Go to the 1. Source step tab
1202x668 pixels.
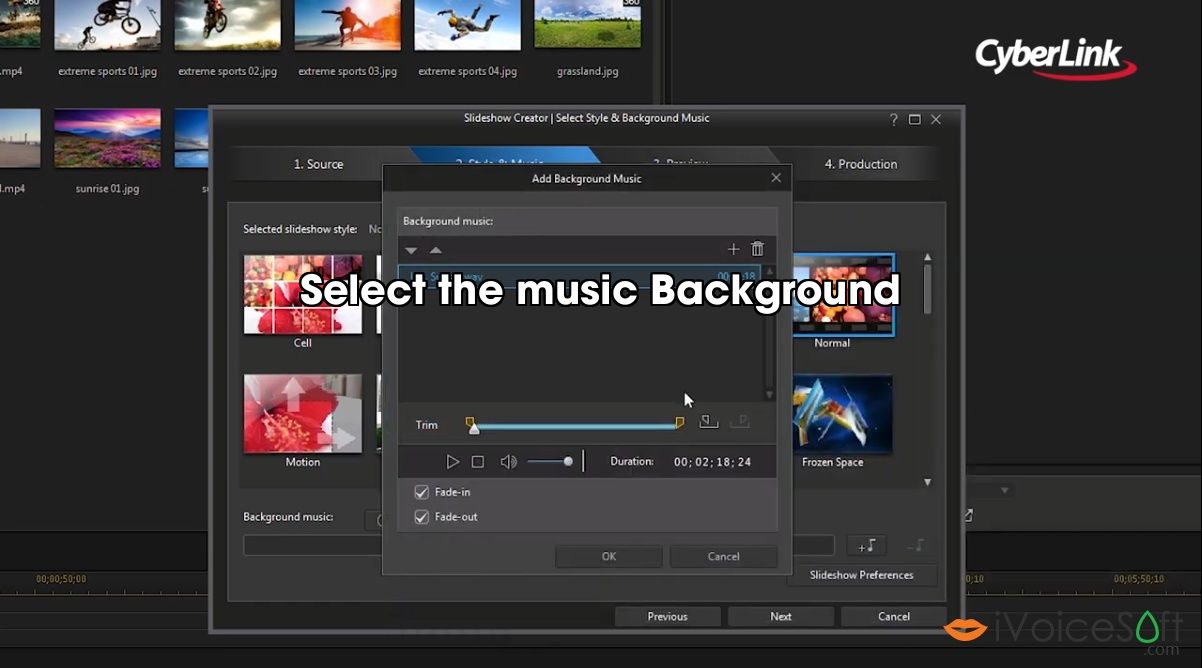[318, 164]
